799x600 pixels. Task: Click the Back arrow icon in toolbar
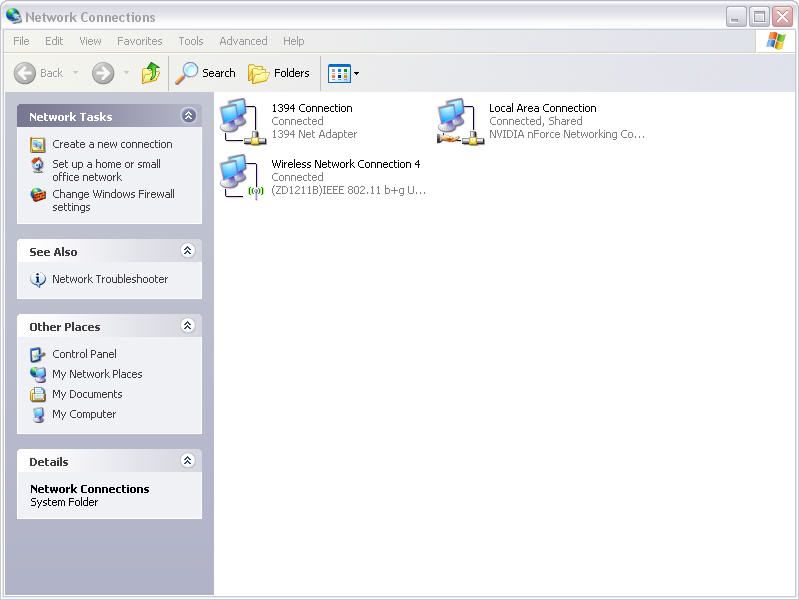24,73
